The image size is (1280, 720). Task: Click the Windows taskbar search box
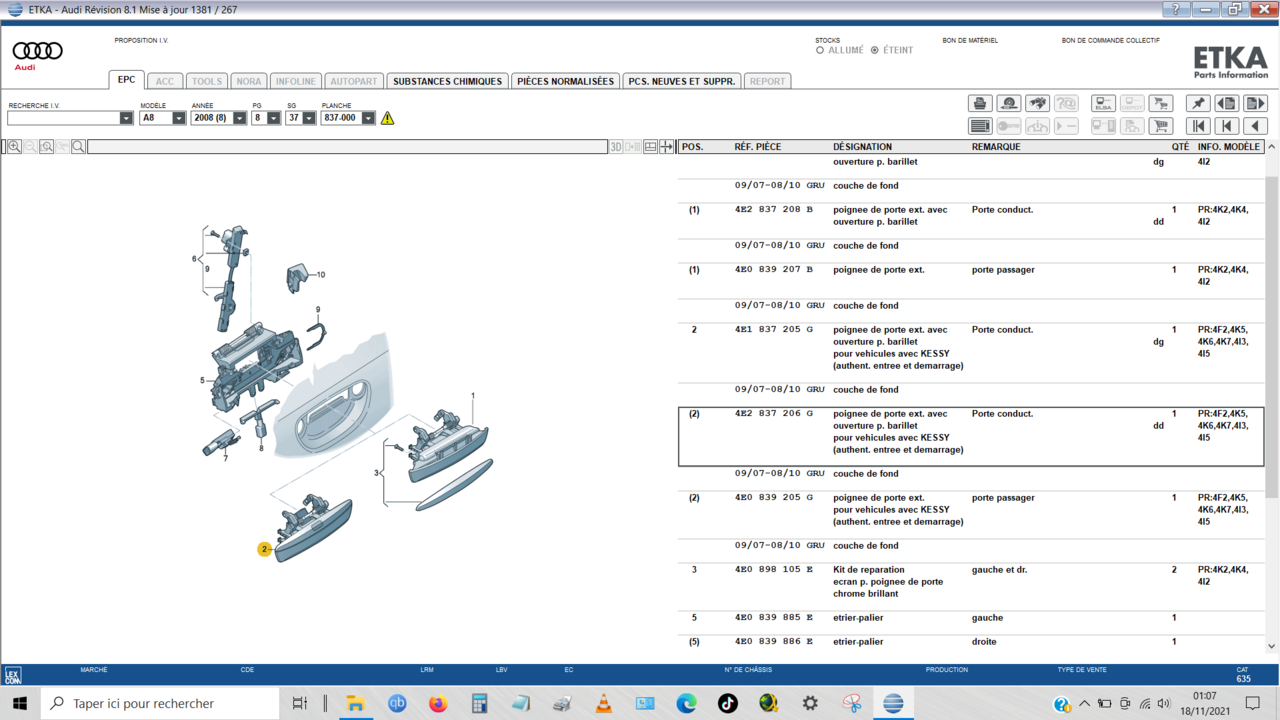160,704
